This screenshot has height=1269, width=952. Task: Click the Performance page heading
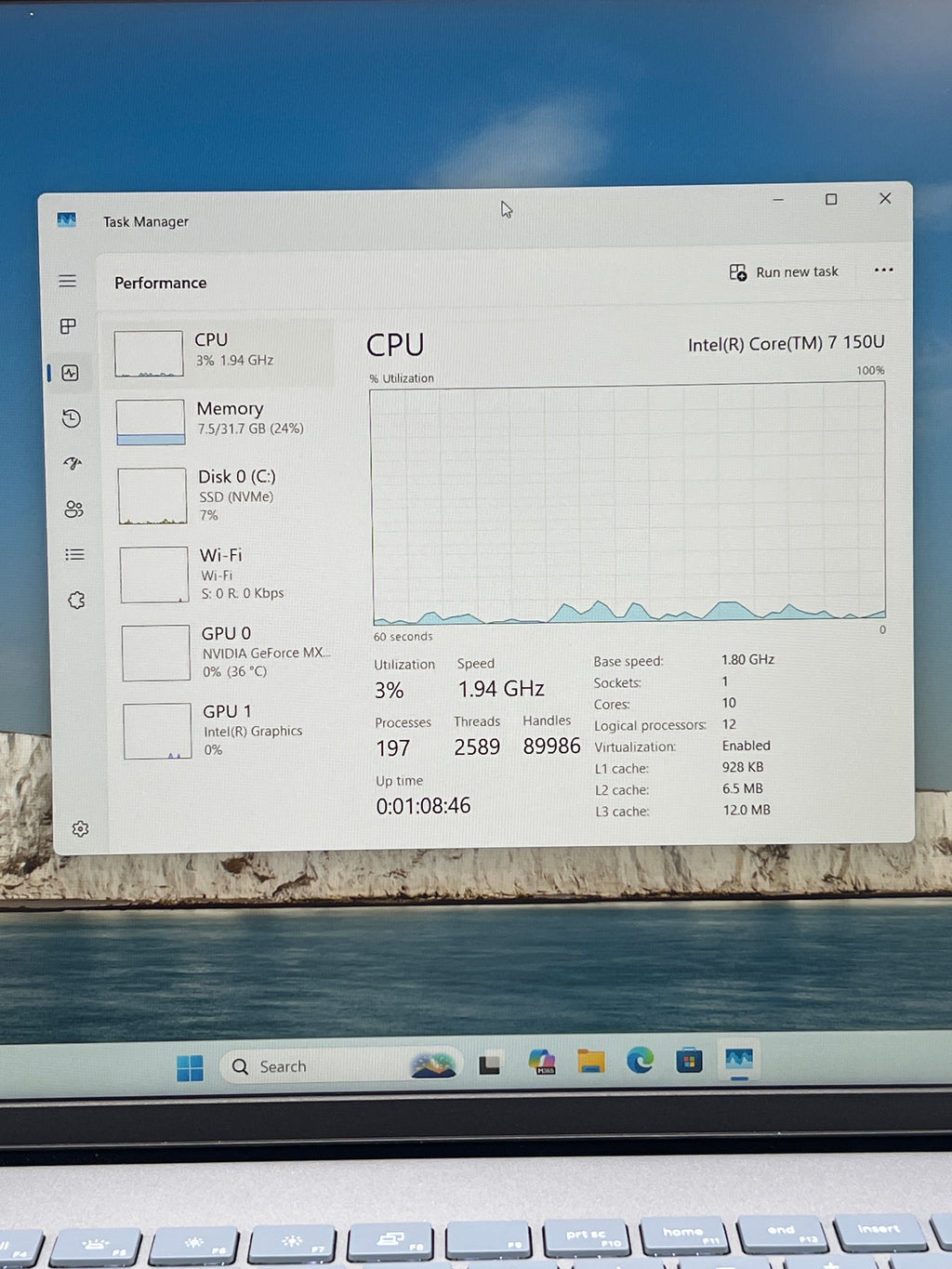click(x=160, y=283)
